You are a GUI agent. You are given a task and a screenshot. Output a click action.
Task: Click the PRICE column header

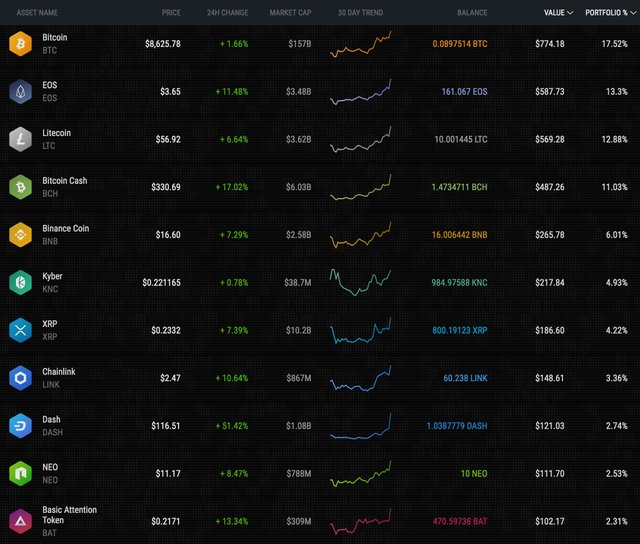point(171,13)
